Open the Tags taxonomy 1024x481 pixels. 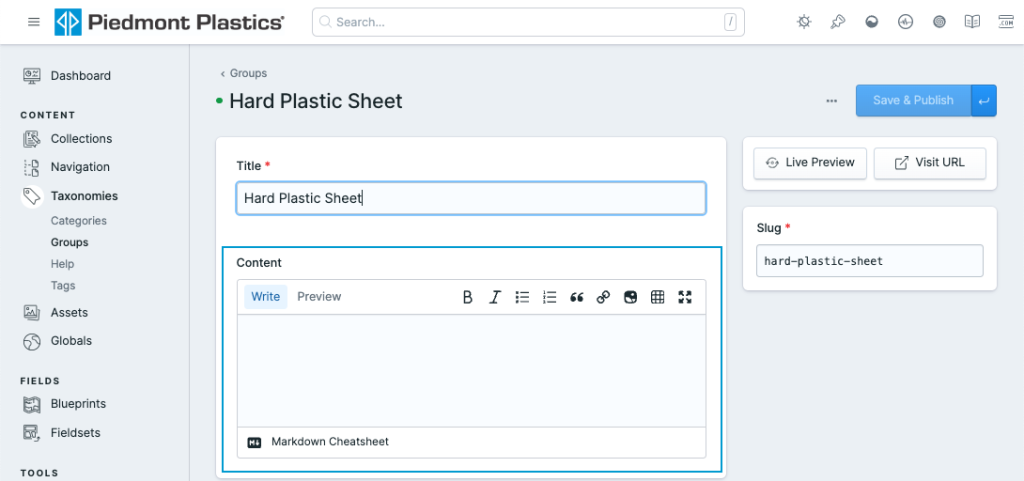click(x=63, y=285)
